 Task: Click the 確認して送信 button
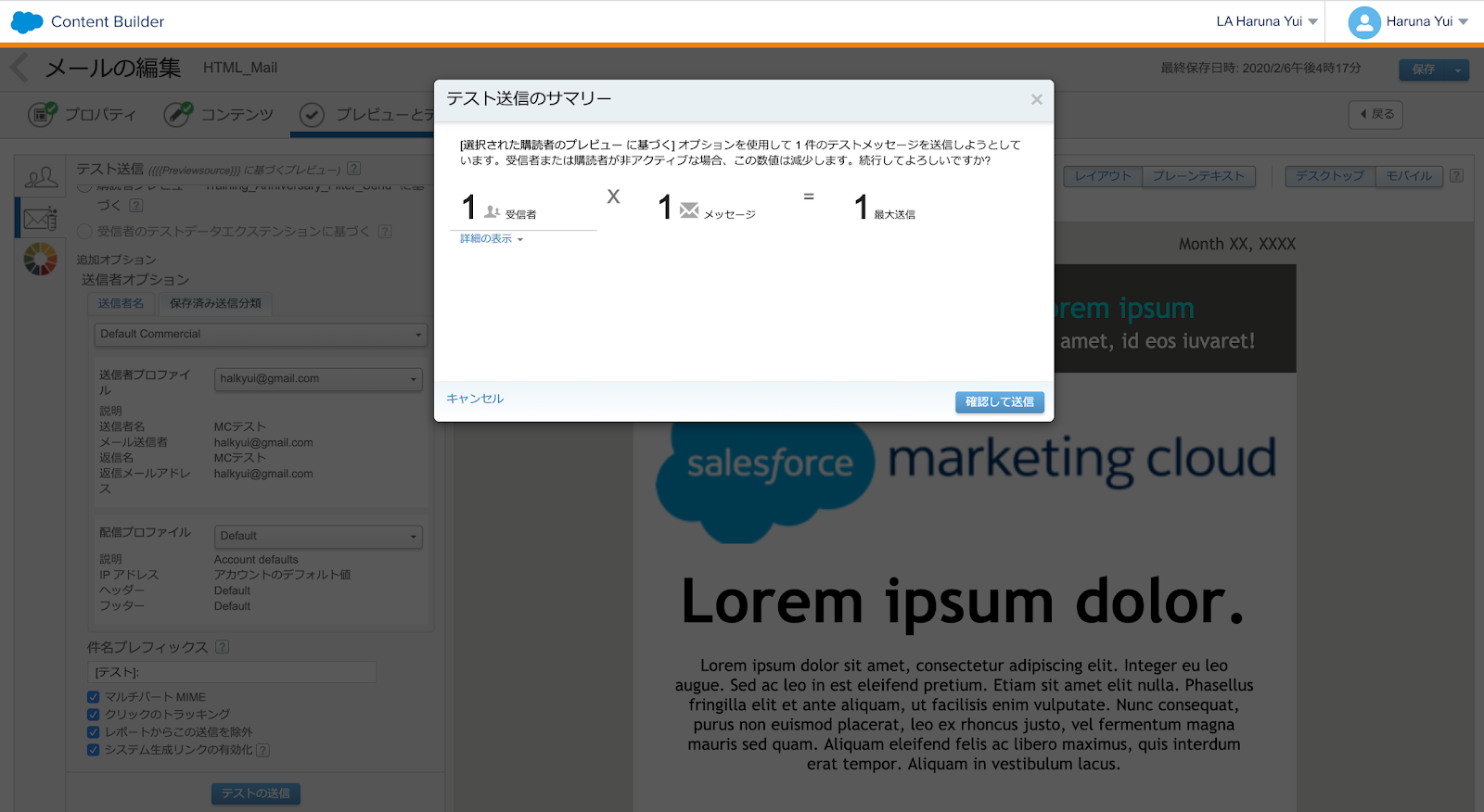coord(1000,401)
